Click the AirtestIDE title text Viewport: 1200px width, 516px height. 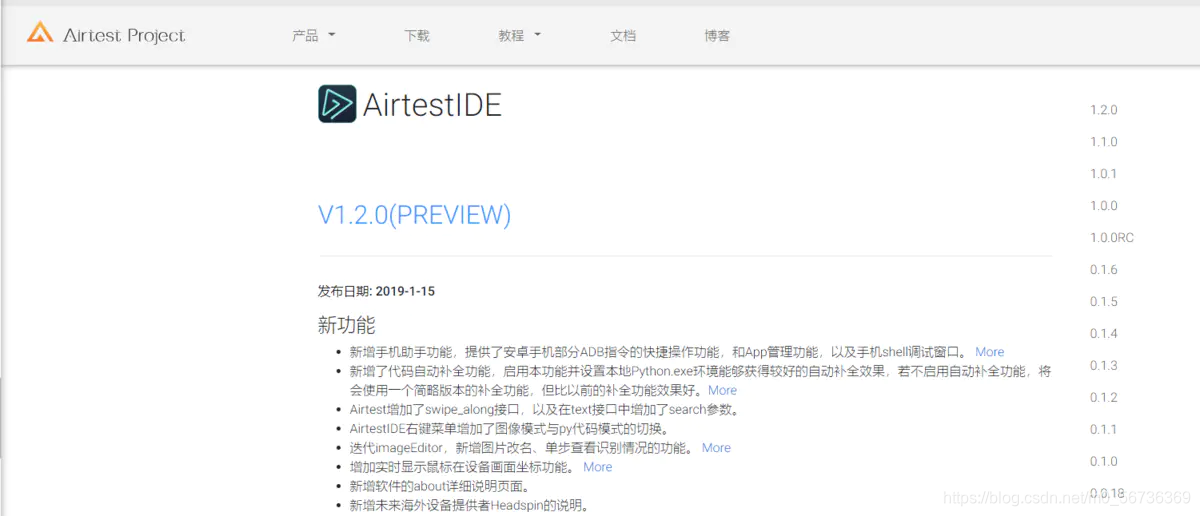coord(432,105)
